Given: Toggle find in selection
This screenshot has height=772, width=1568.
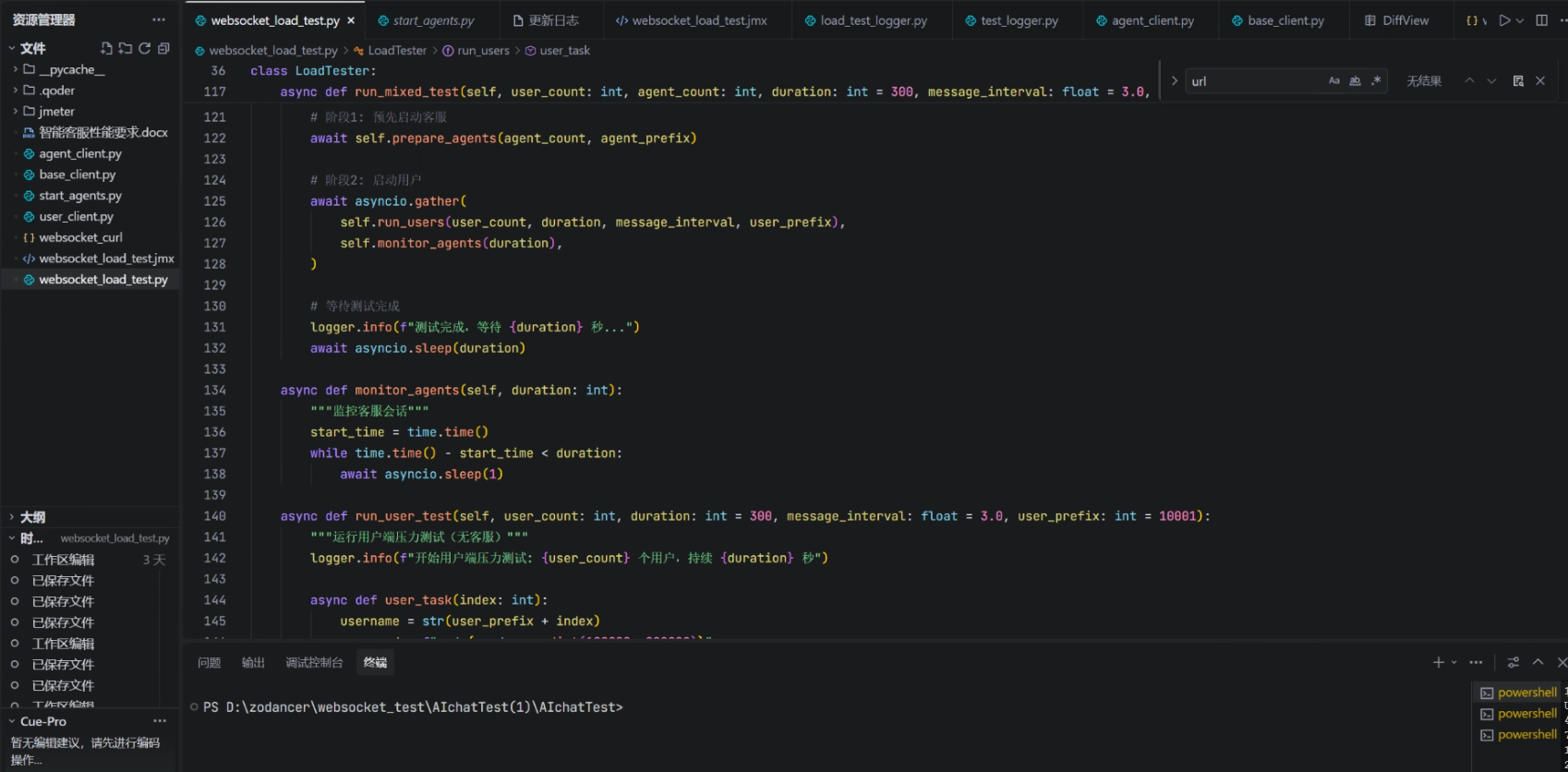Looking at the screenshot, I should 1518,81.
